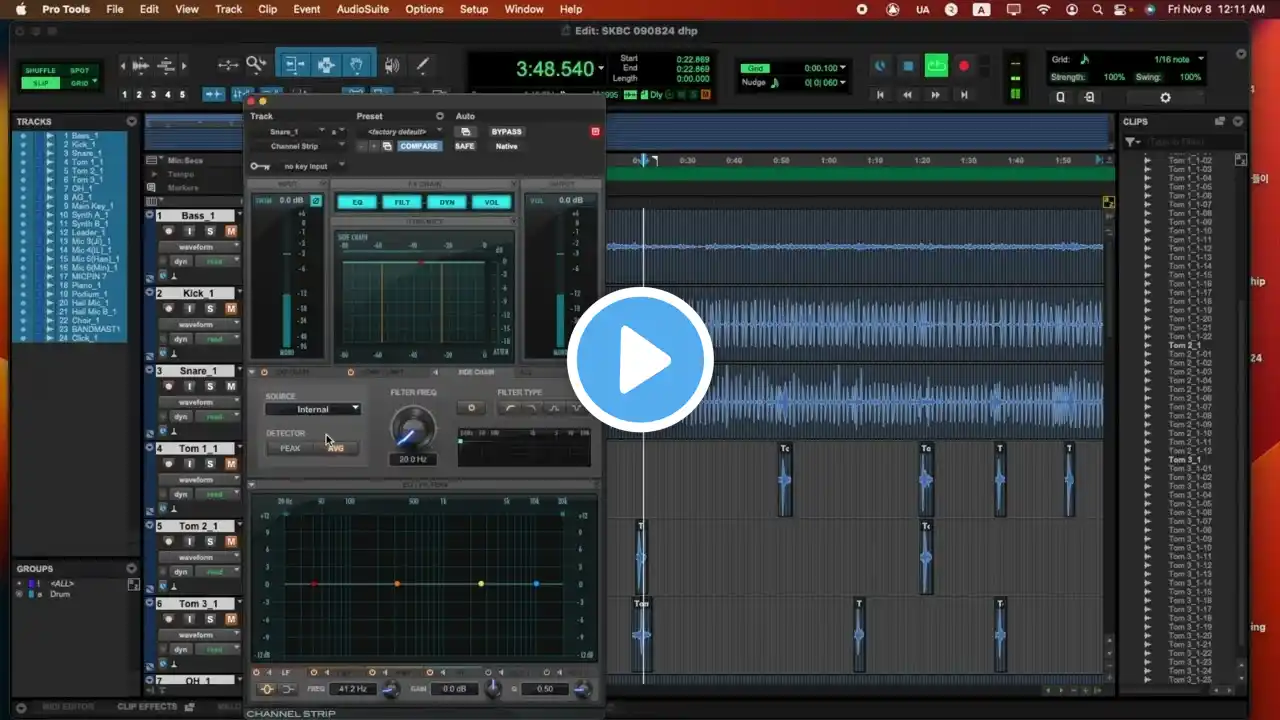The height and width of the screenshot is (720, 1280).
Task: Open the Event menu
Action: pos(307,9)
